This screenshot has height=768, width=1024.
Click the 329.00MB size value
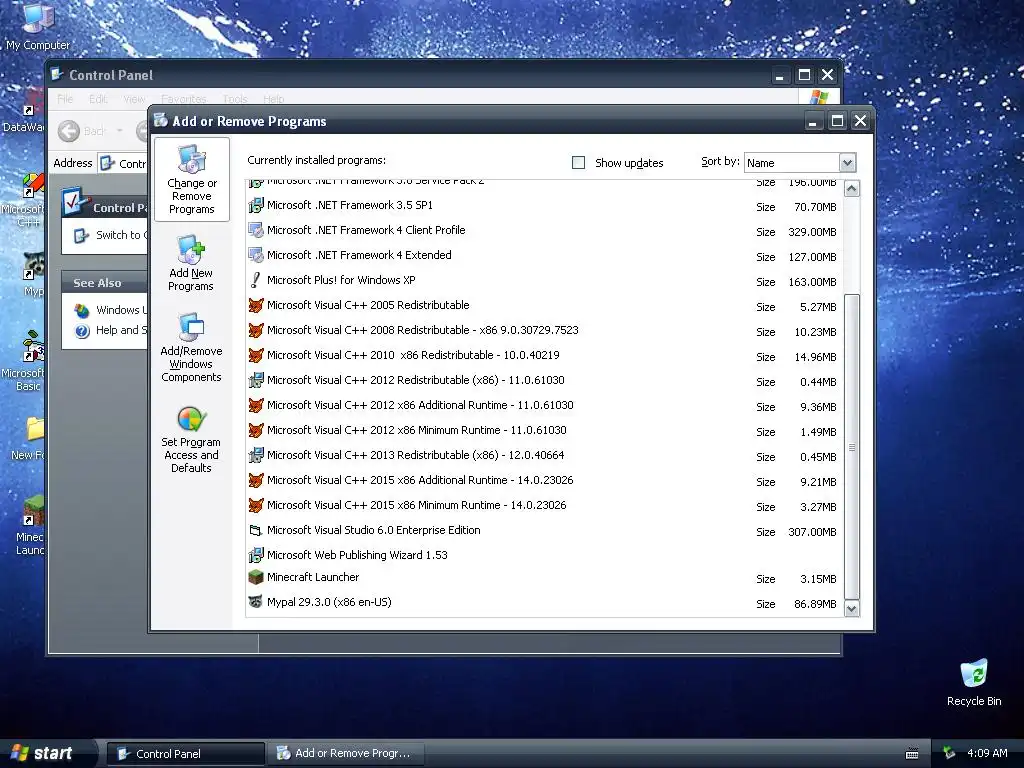(812, 232)
